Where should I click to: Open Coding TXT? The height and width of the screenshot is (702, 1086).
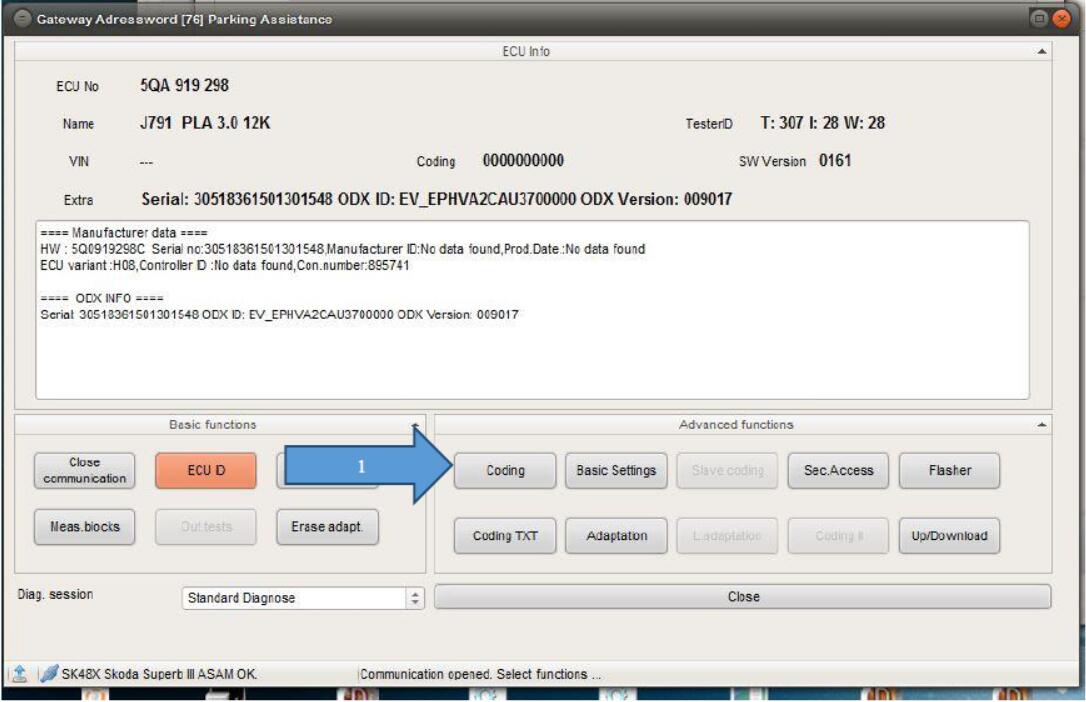pos(505,536)
